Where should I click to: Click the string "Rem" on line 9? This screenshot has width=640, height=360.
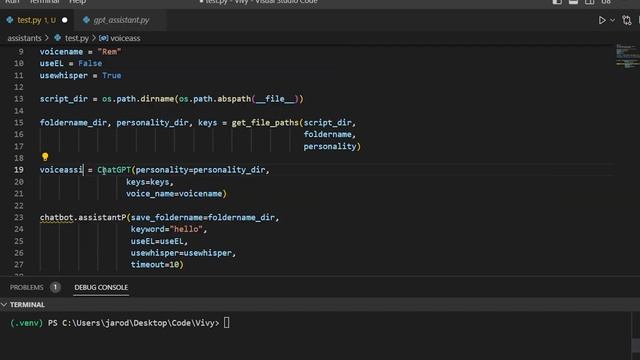(109, 51)
